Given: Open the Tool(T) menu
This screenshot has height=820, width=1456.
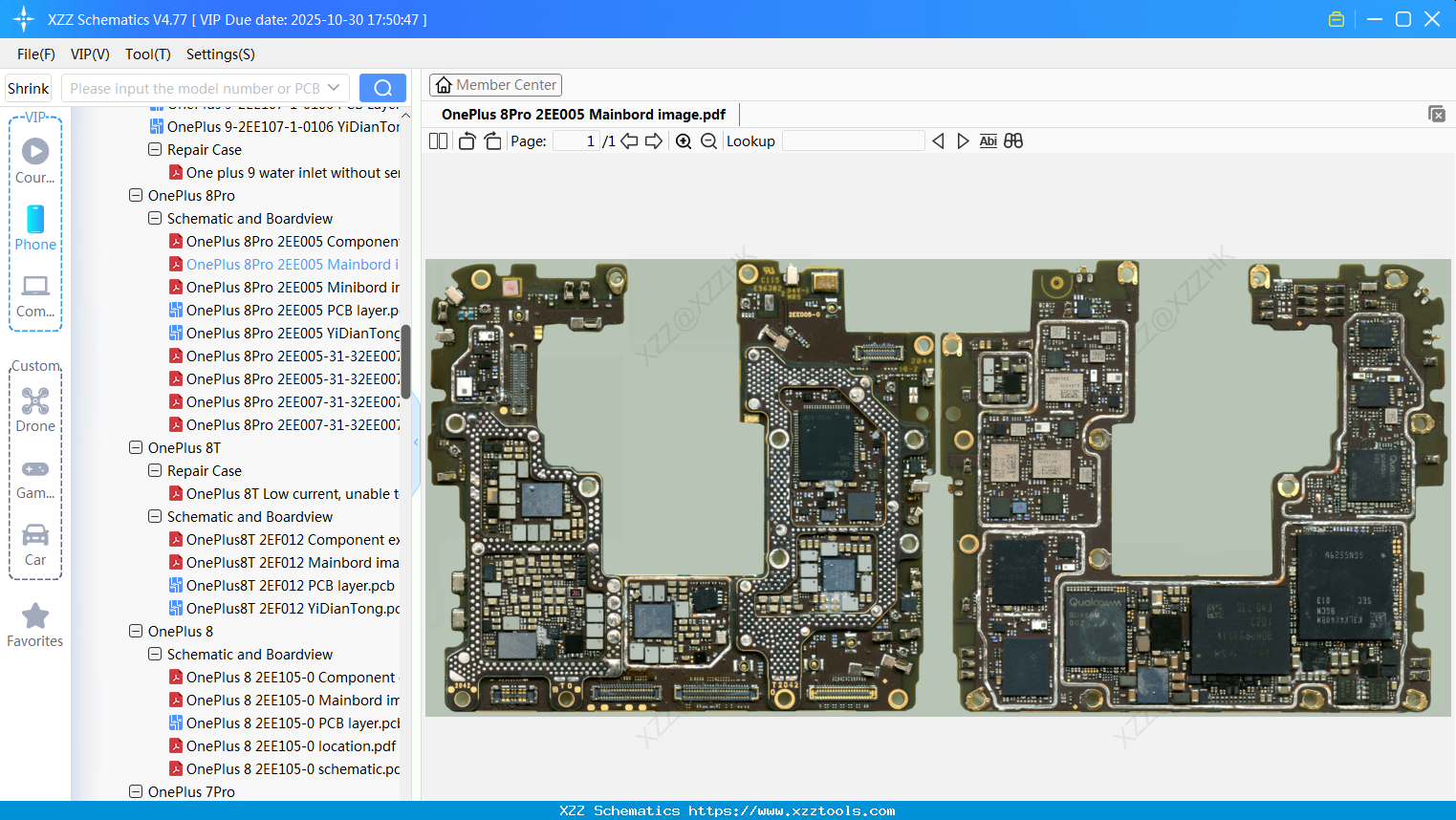Looking at the screenshot, I should [147, 54].
